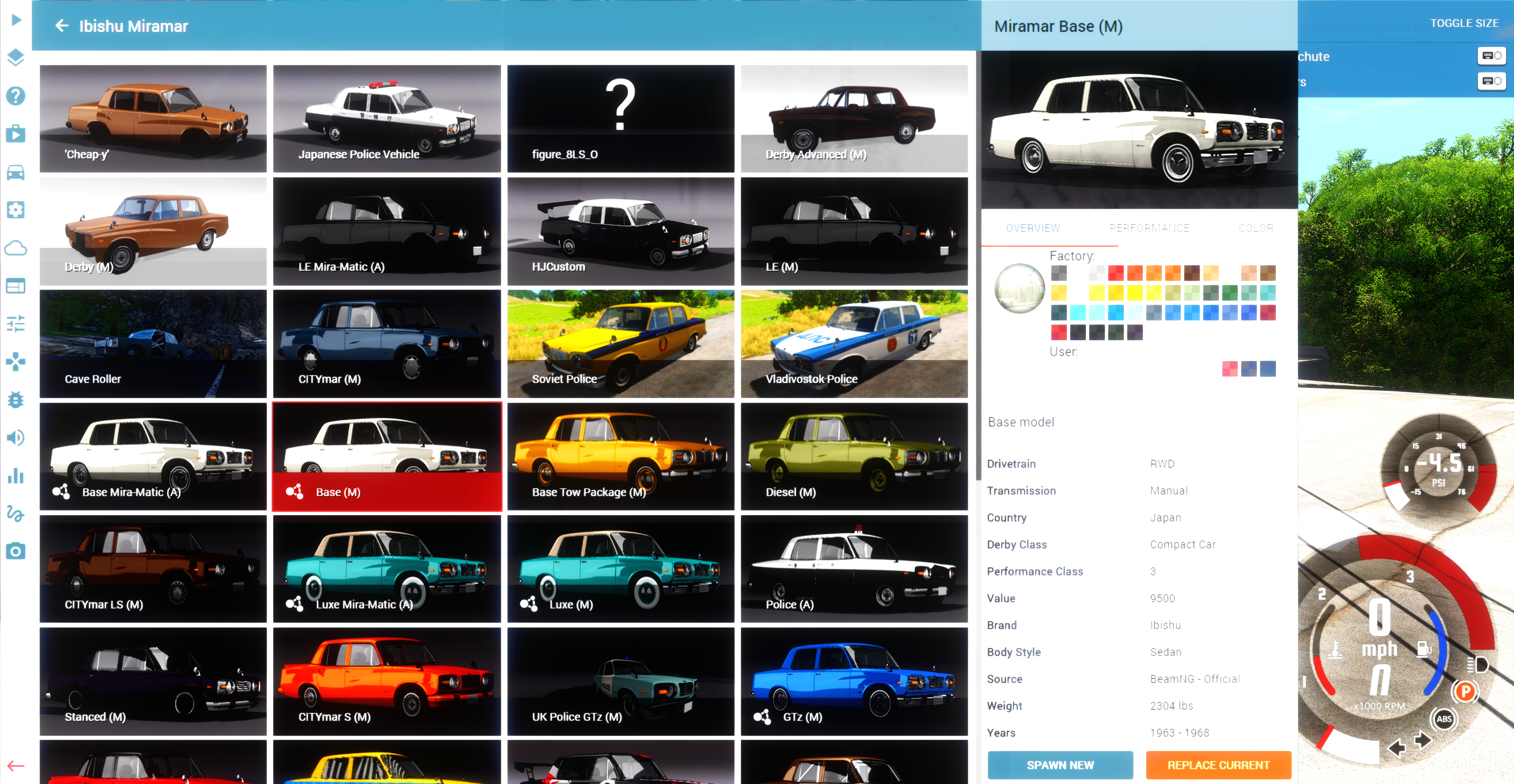This screenshot has height=784, width=1514.
Task: Open the environment cloud icon
Action: [x=16, y=248]
